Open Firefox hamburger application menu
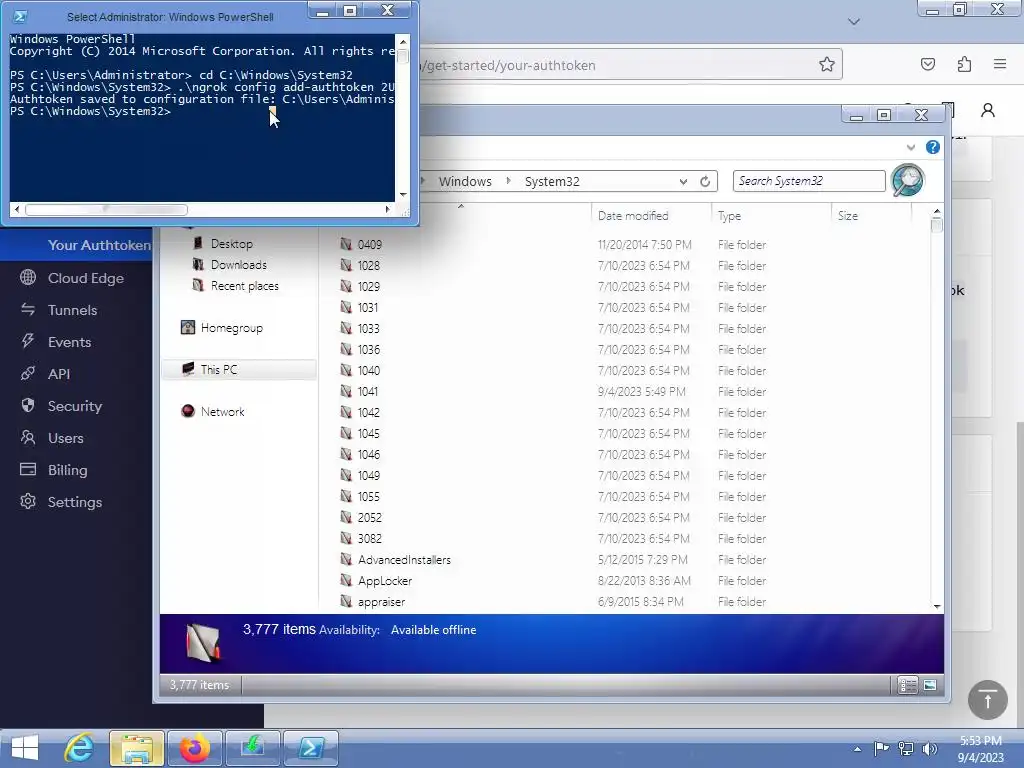 tap(1000, 64)
